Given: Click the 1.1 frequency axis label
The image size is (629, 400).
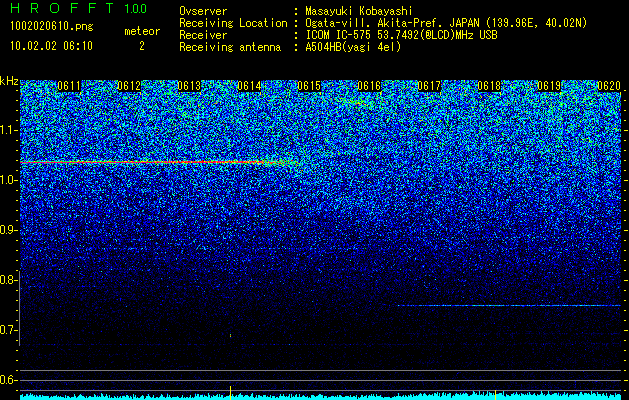Looking at the screenshot, I should click(9, 130).
